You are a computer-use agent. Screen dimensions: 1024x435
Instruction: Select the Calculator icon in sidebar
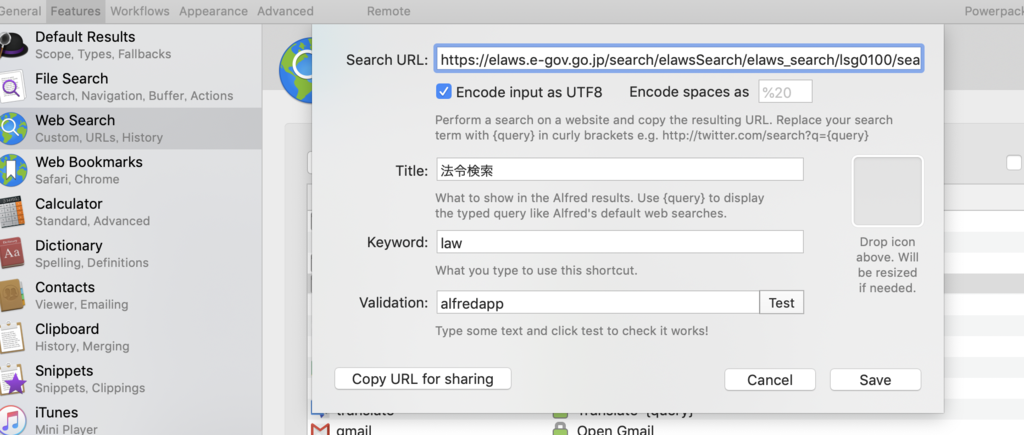pyautogui.click(x=12, y=212)
